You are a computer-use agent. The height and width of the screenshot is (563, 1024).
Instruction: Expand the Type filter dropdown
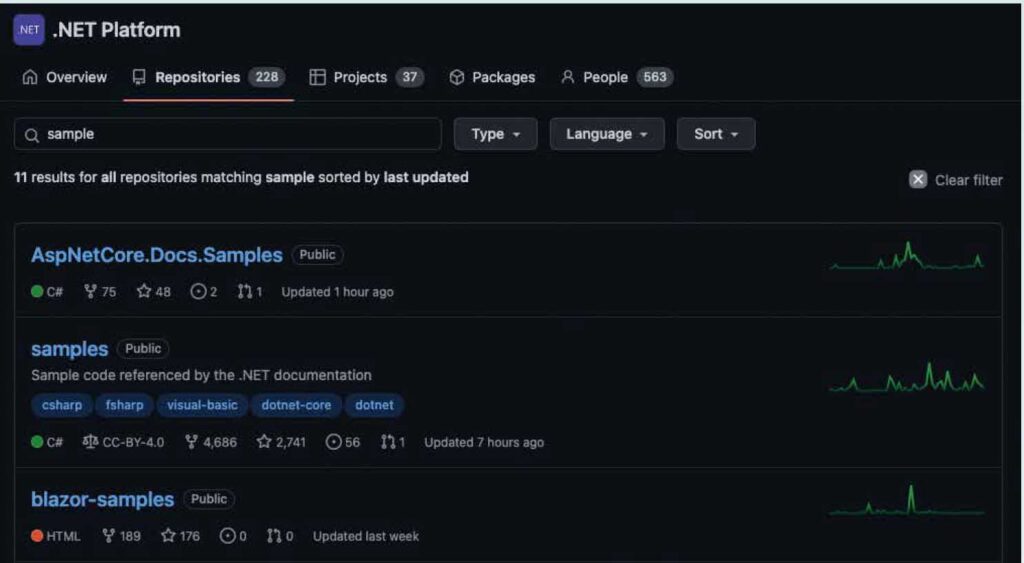click(x=495, y=134)
